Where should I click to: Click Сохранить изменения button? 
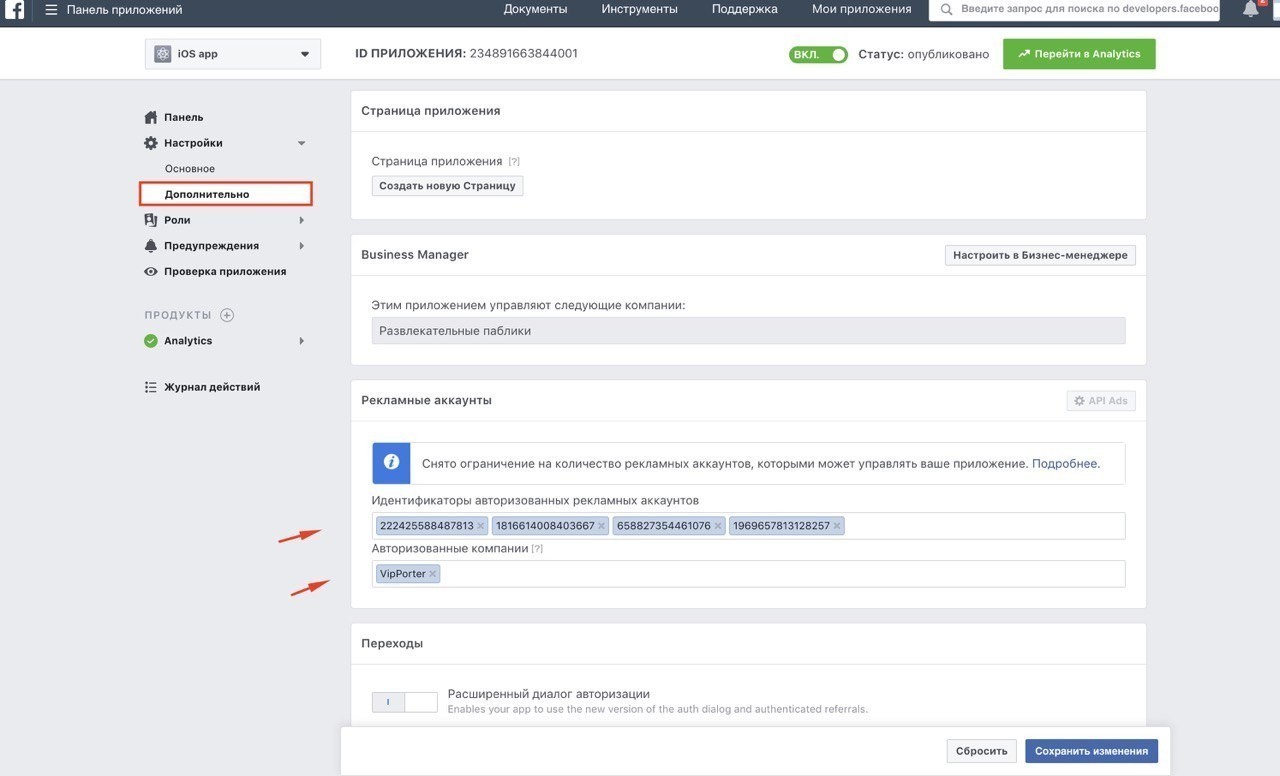click(1091, 751)
